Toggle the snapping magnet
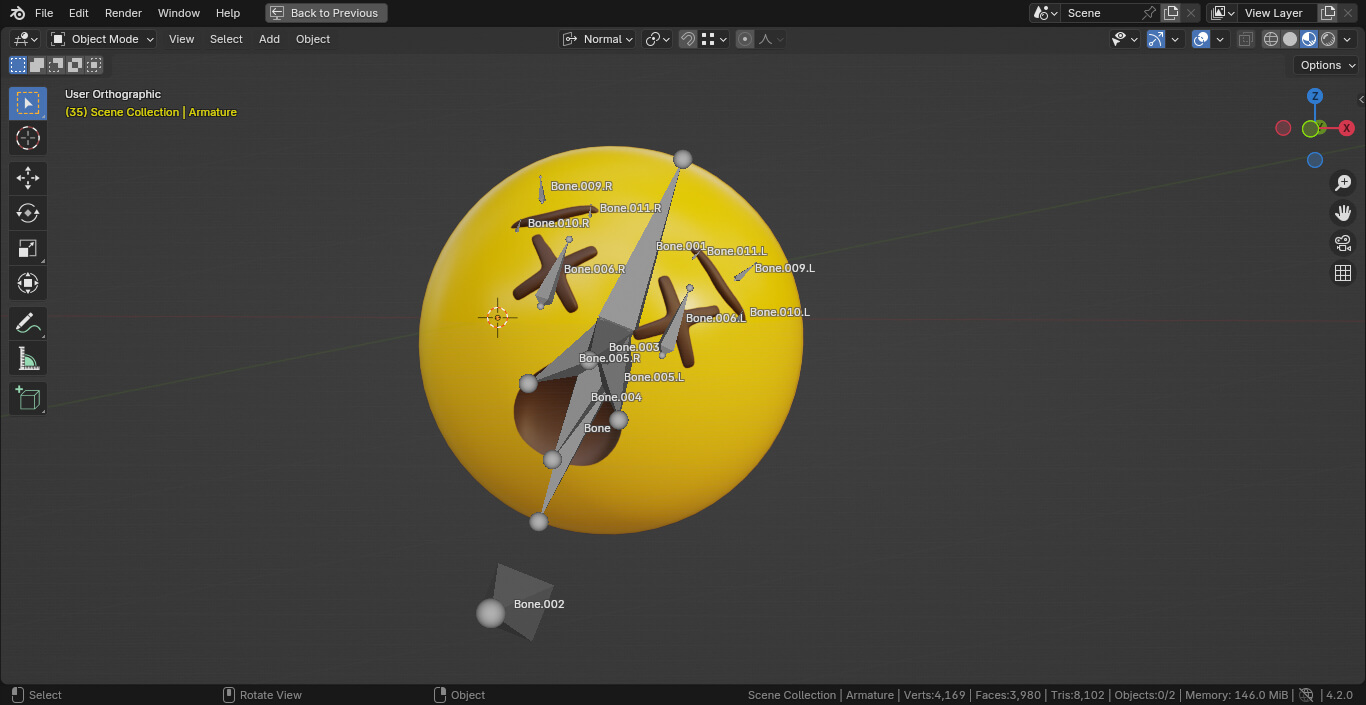Screen dimensions: 1366x705 (688, 39)
